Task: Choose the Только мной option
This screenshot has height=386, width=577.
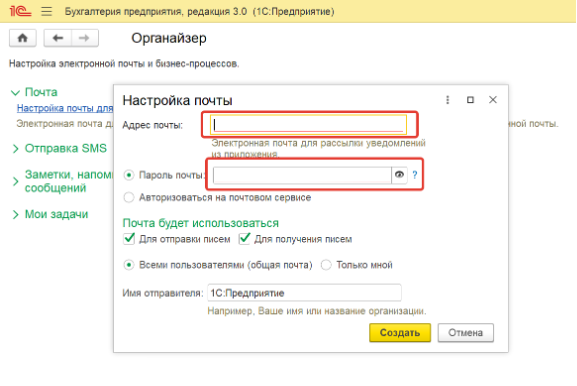Action: [x=326, y=265]
